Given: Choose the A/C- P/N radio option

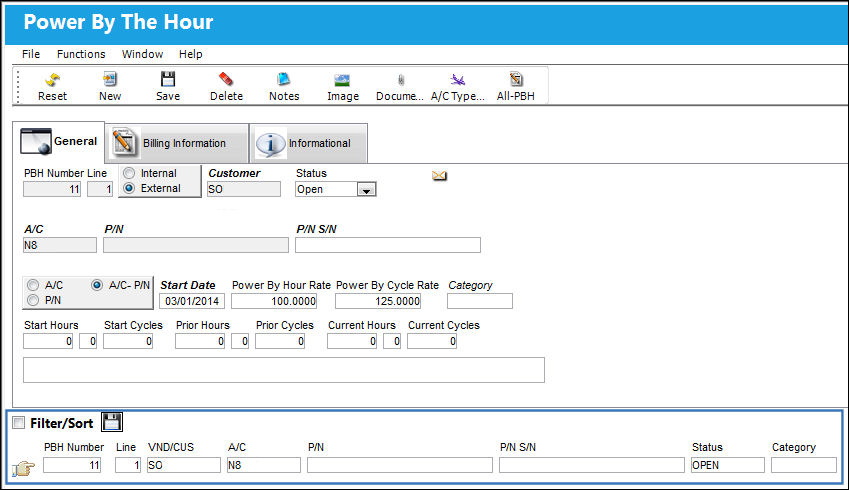Looking at the screenshot, I should click(x=97, y=285).
